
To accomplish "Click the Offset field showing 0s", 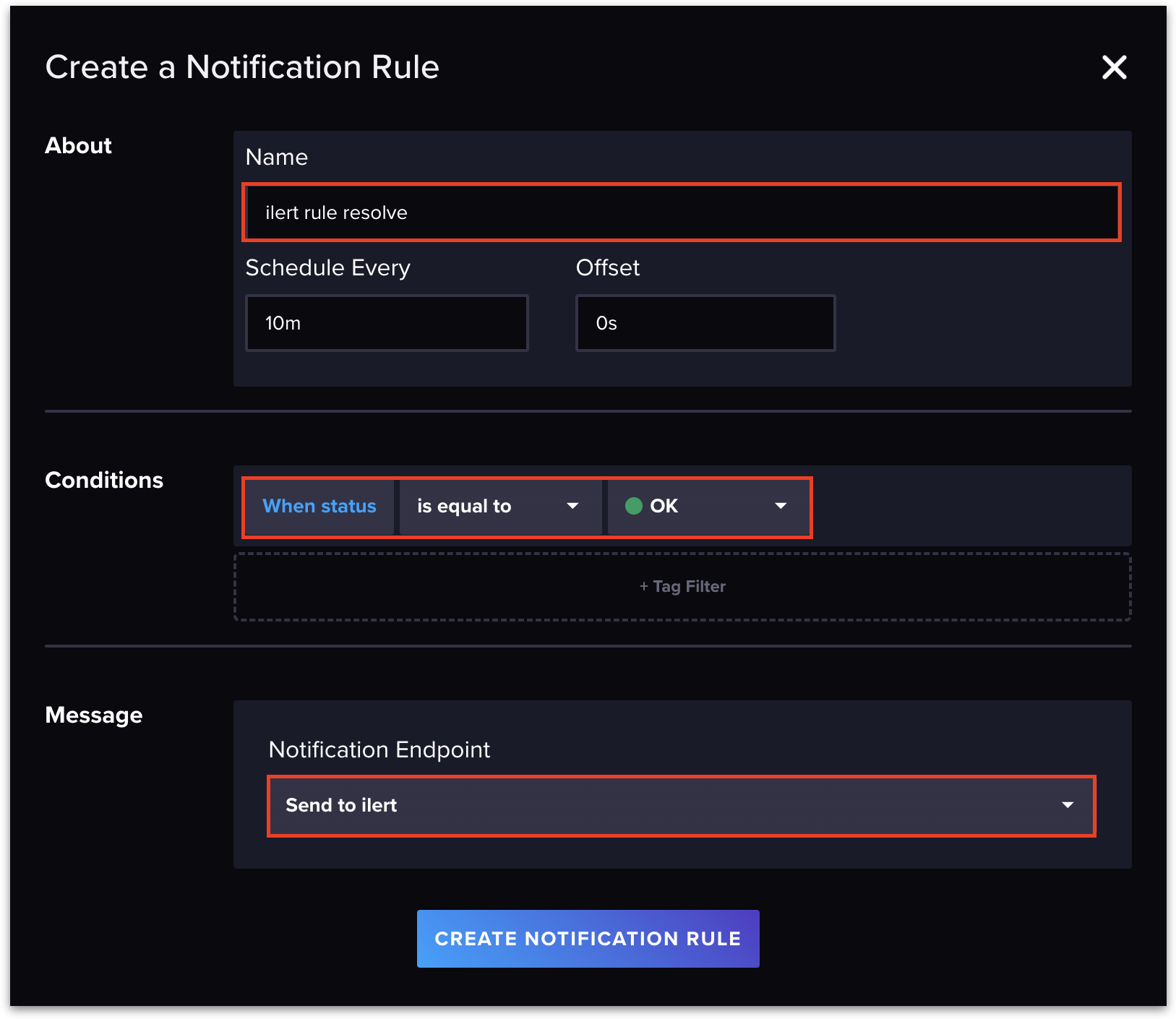I will 705,323.
